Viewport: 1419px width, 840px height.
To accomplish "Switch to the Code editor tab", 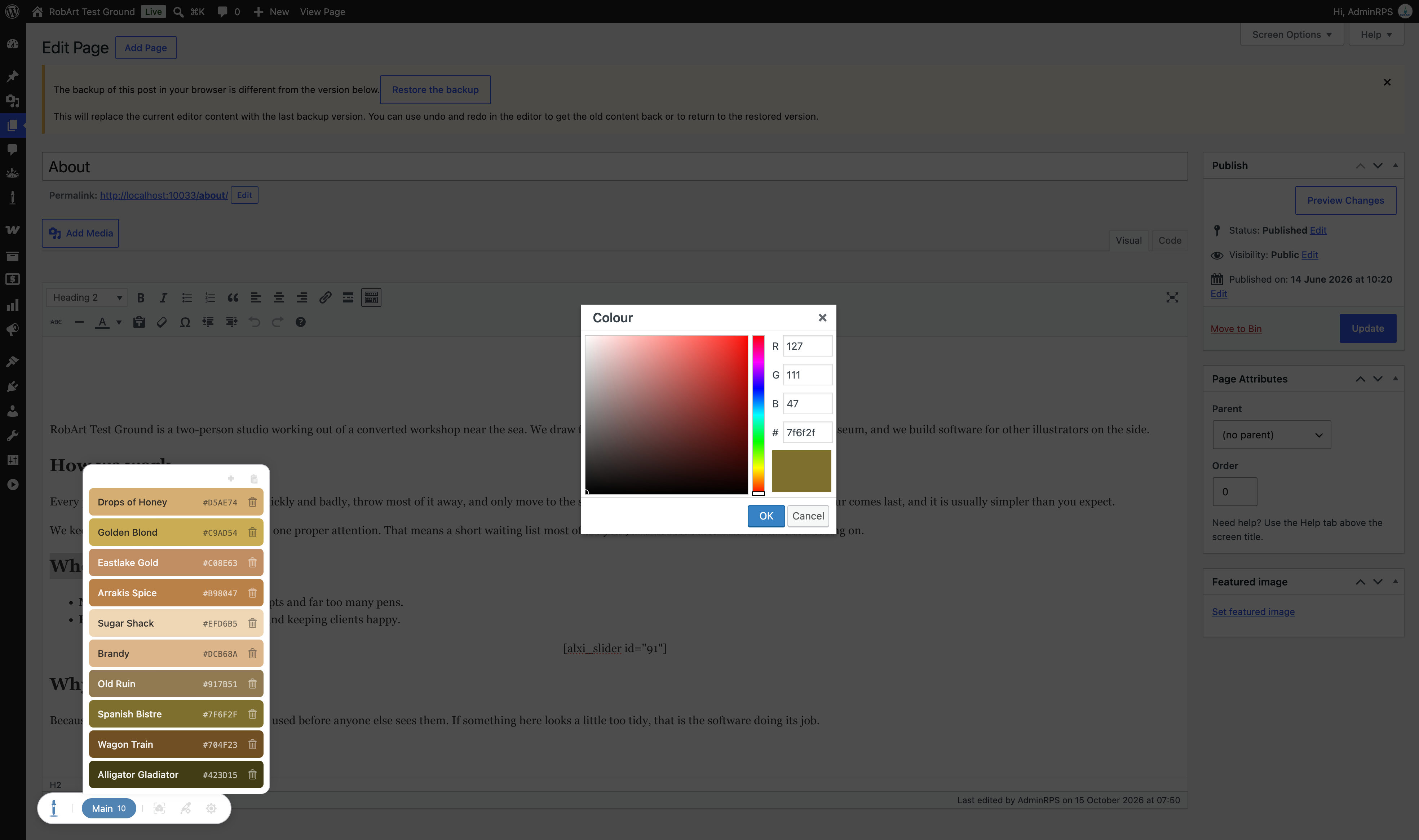I will click(1170, 240).
